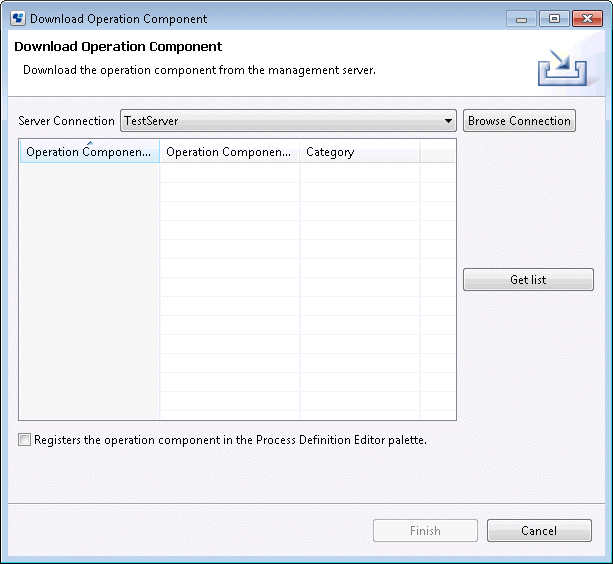613x564 pixels.
Task: Select the TestServer connection combo box
Action: point(289,121)
